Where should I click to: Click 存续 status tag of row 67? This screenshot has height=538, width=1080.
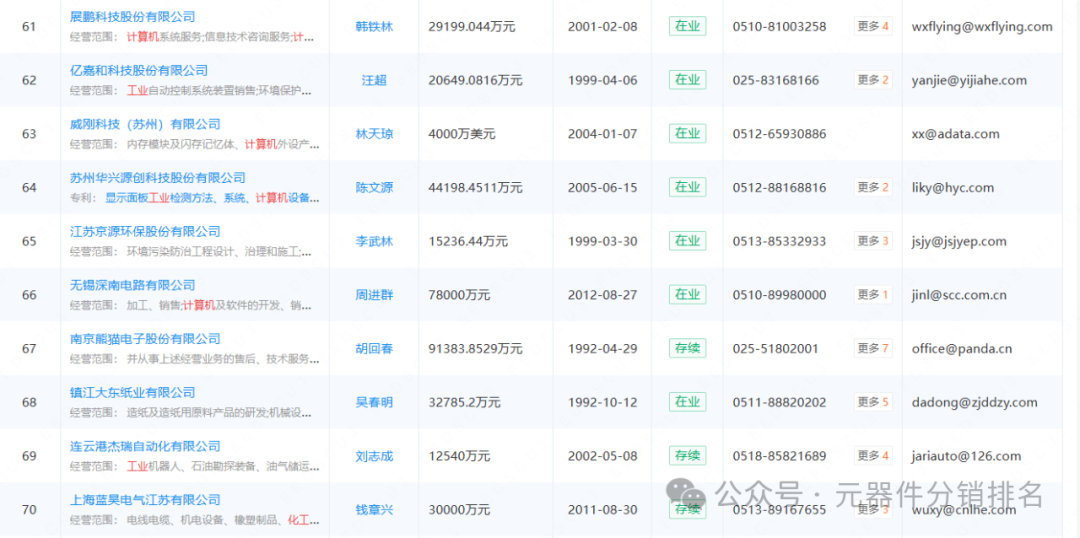coord(687,349)
